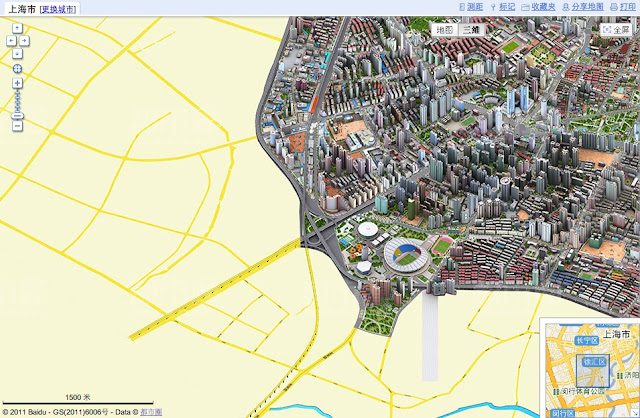Pan the map up with the arrow button
This screenshot has width=640, height=418.
[x=17, y=28]
